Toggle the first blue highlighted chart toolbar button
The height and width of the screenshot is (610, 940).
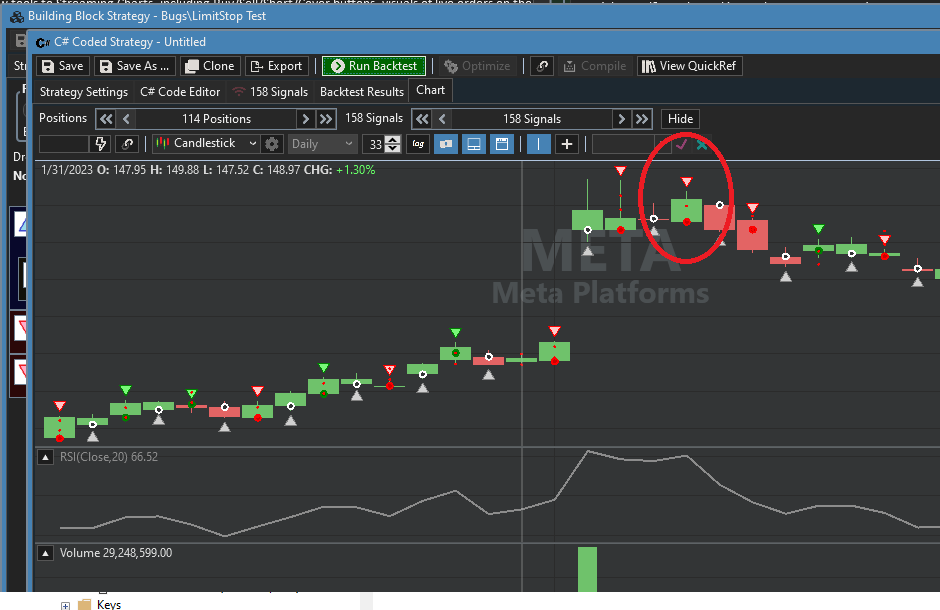tap(445, 144)
